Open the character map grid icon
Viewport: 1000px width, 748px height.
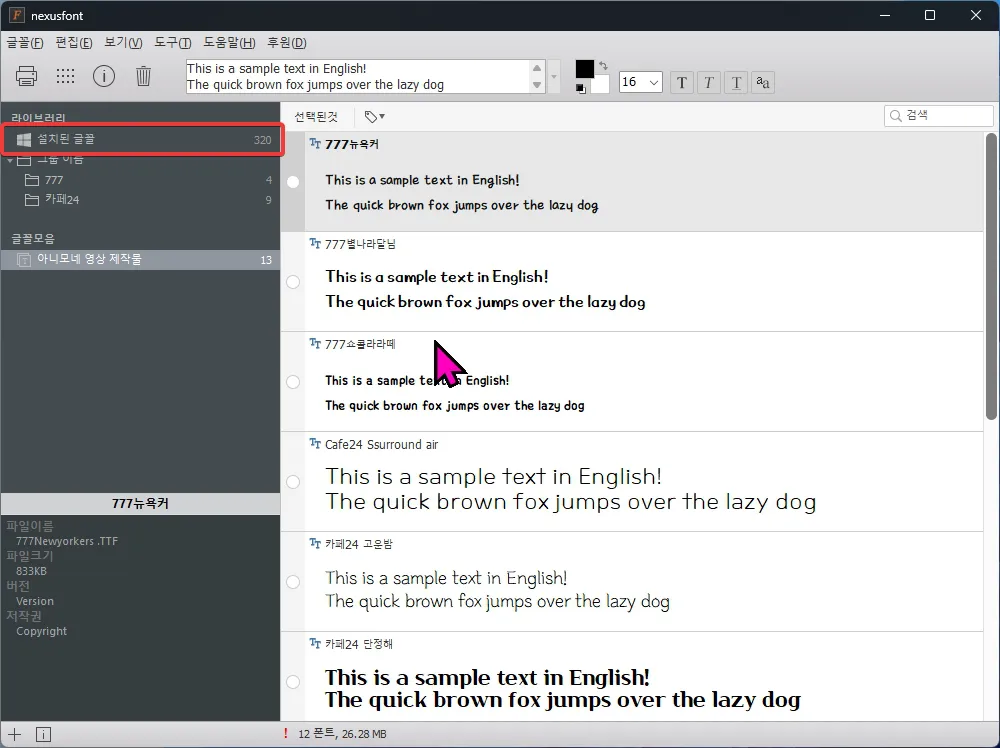point(65,76)
